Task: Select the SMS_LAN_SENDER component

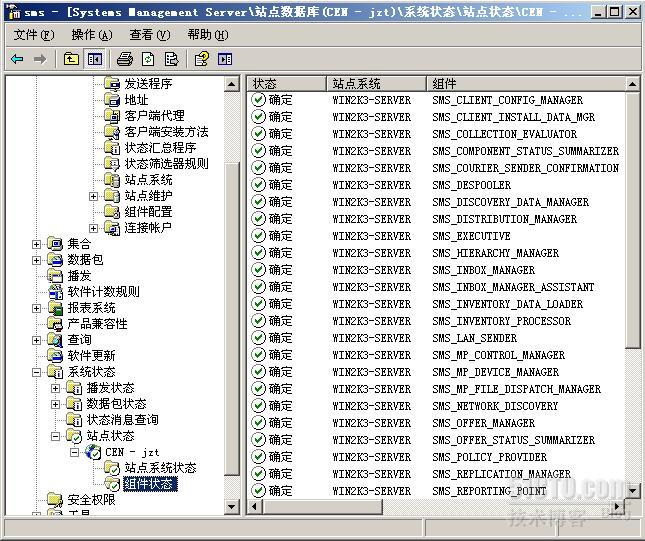Action: pyautogui.click(x=475, y=338)
